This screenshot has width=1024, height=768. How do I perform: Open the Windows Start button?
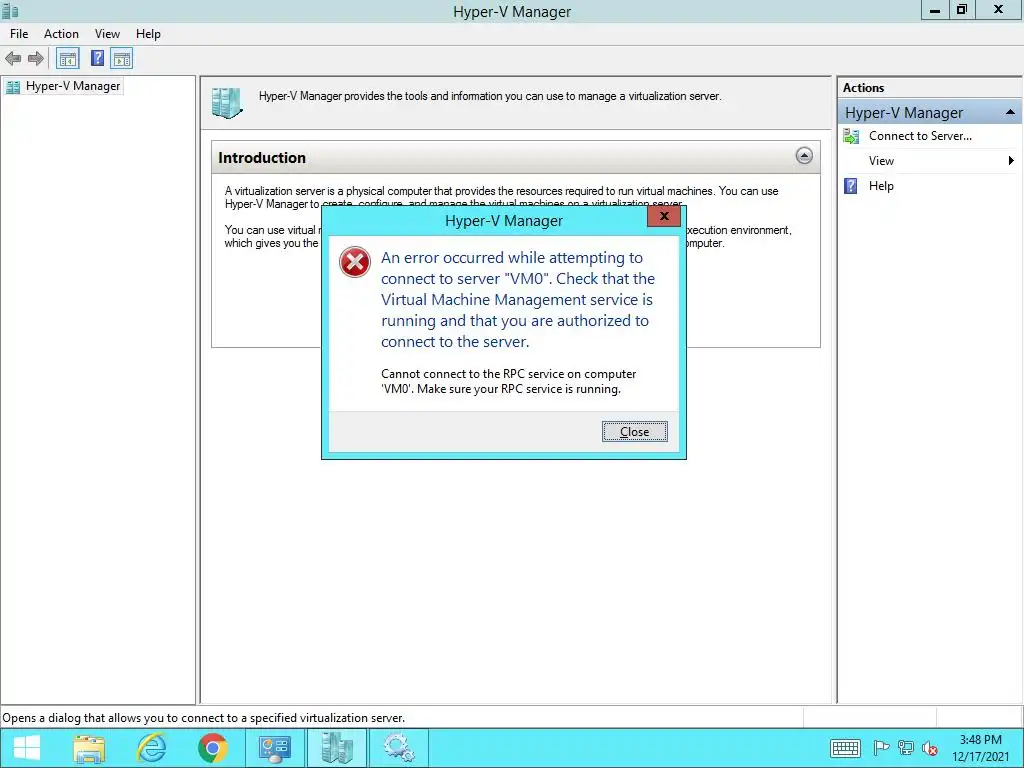[x=27, y=748]
